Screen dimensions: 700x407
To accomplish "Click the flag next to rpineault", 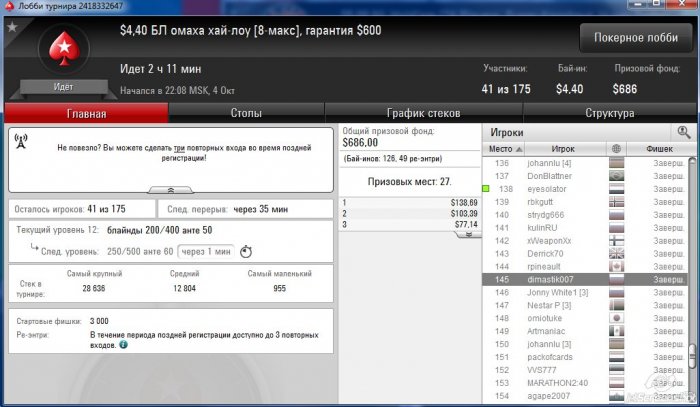I will [617, 266].
